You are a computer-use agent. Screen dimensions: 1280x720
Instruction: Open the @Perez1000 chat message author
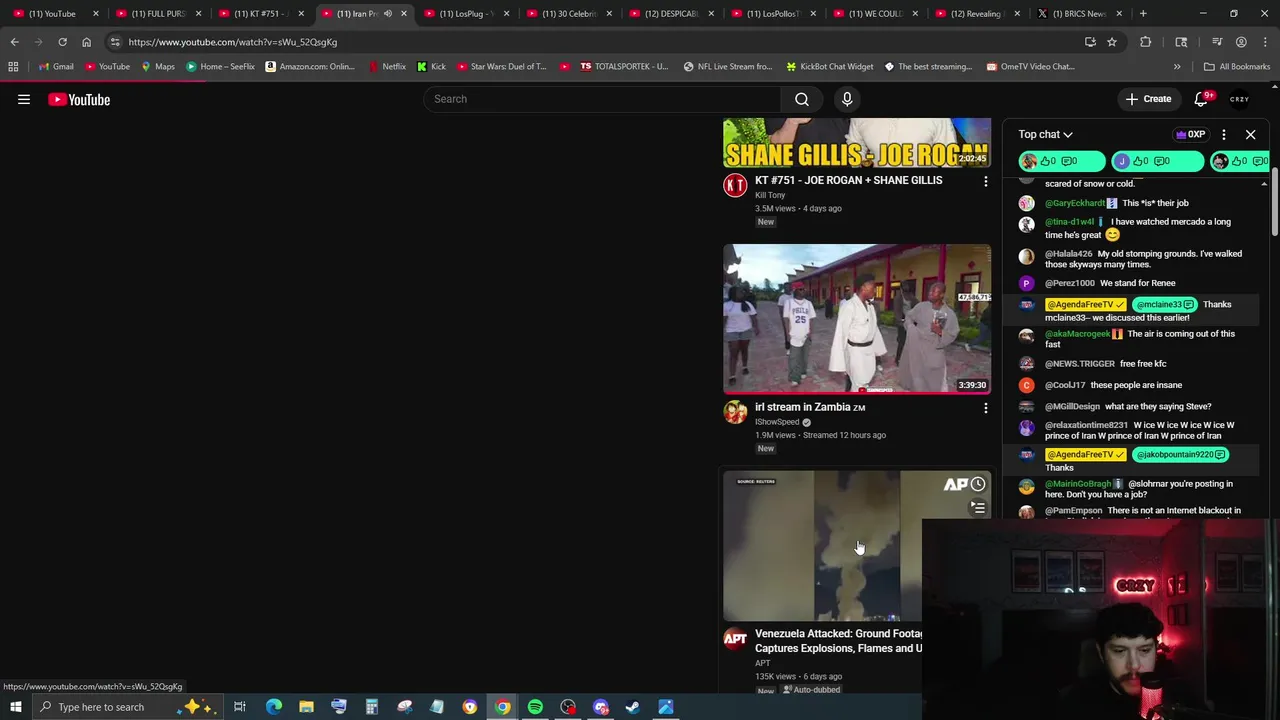1070,283
